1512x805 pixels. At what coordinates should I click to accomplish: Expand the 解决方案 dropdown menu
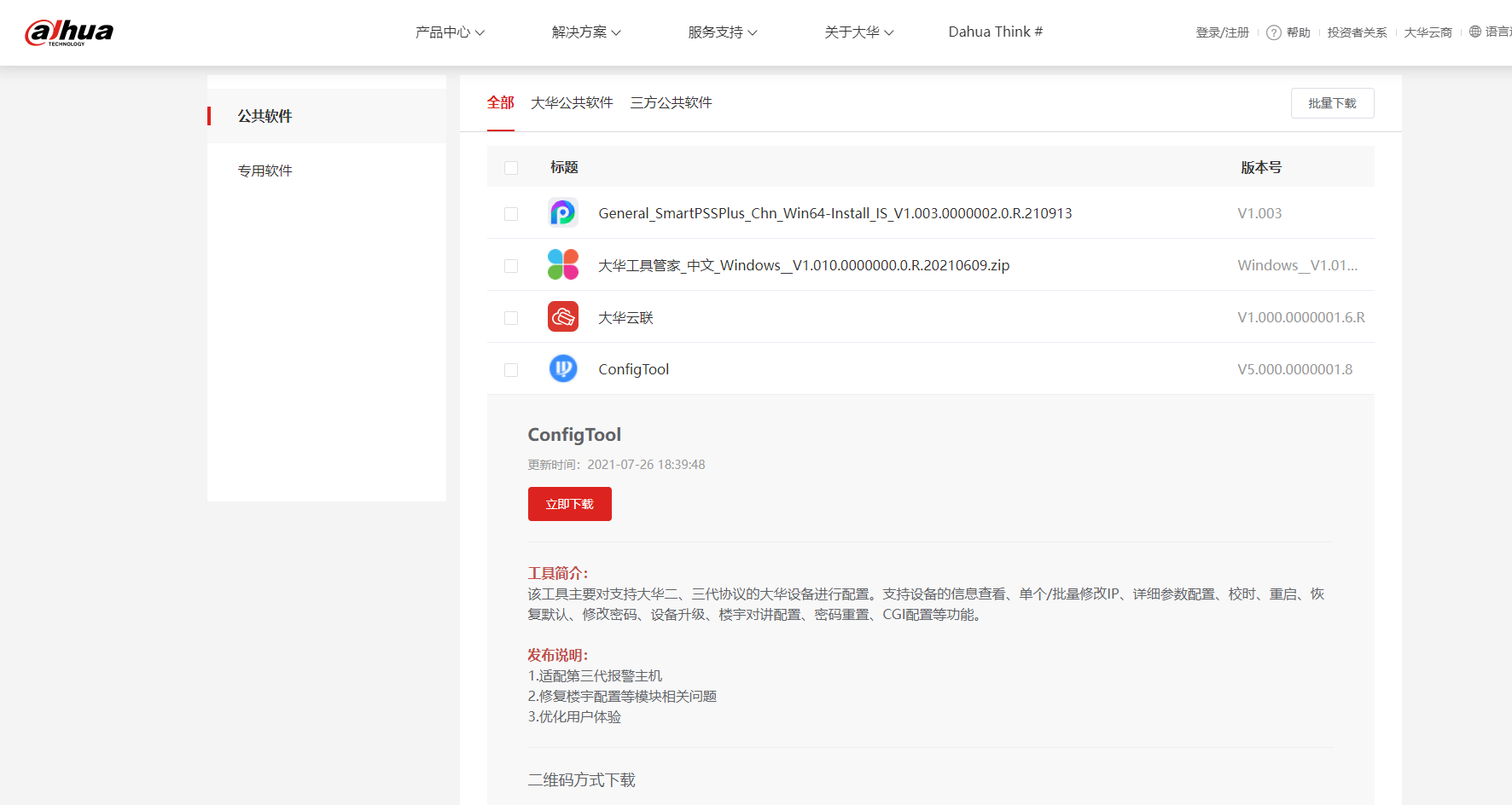point(586,32)
